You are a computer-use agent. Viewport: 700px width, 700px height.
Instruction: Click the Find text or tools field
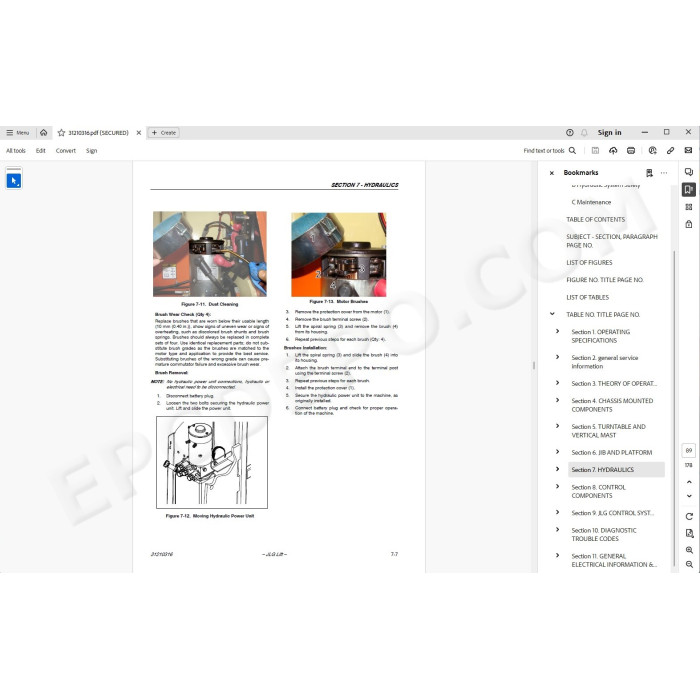coord(544,151)
